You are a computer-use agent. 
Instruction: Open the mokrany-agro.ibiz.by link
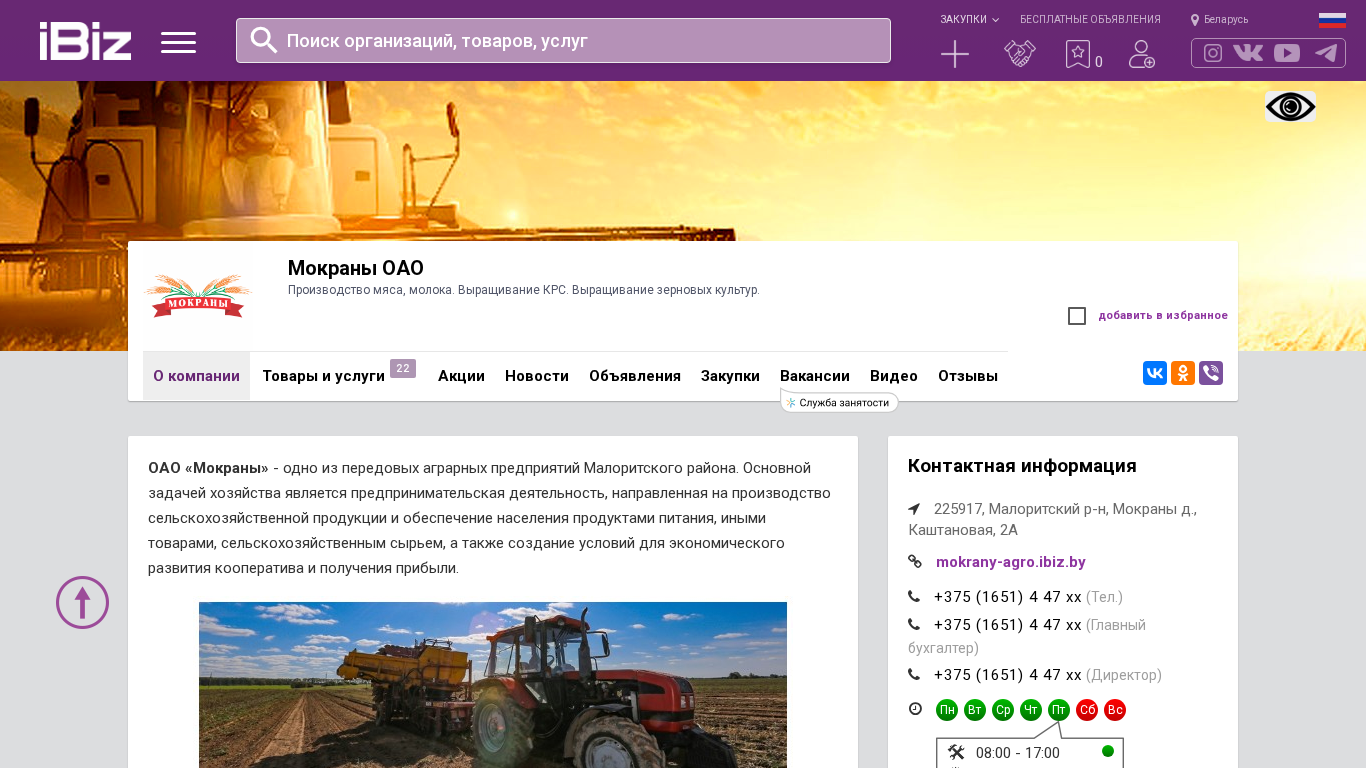[x=1010, y=562]
